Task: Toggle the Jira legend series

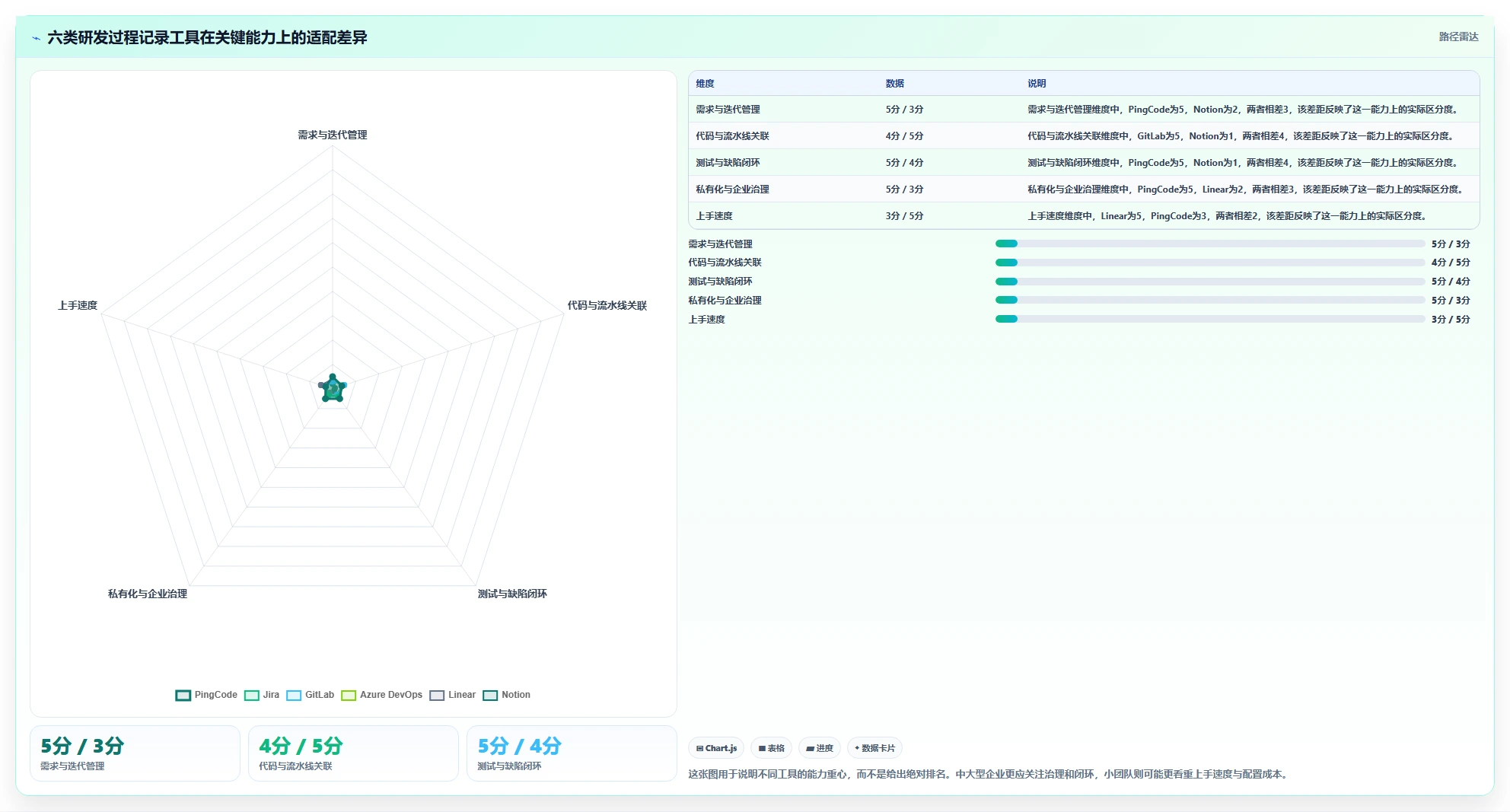Action: click(x=262, y=695)
